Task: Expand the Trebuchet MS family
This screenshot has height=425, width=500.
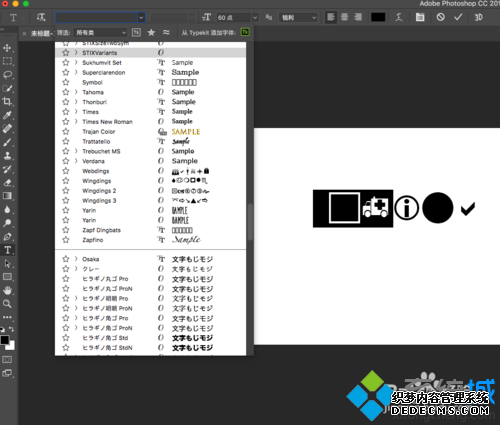Action: pyautogui.click(x=76, y=151)
